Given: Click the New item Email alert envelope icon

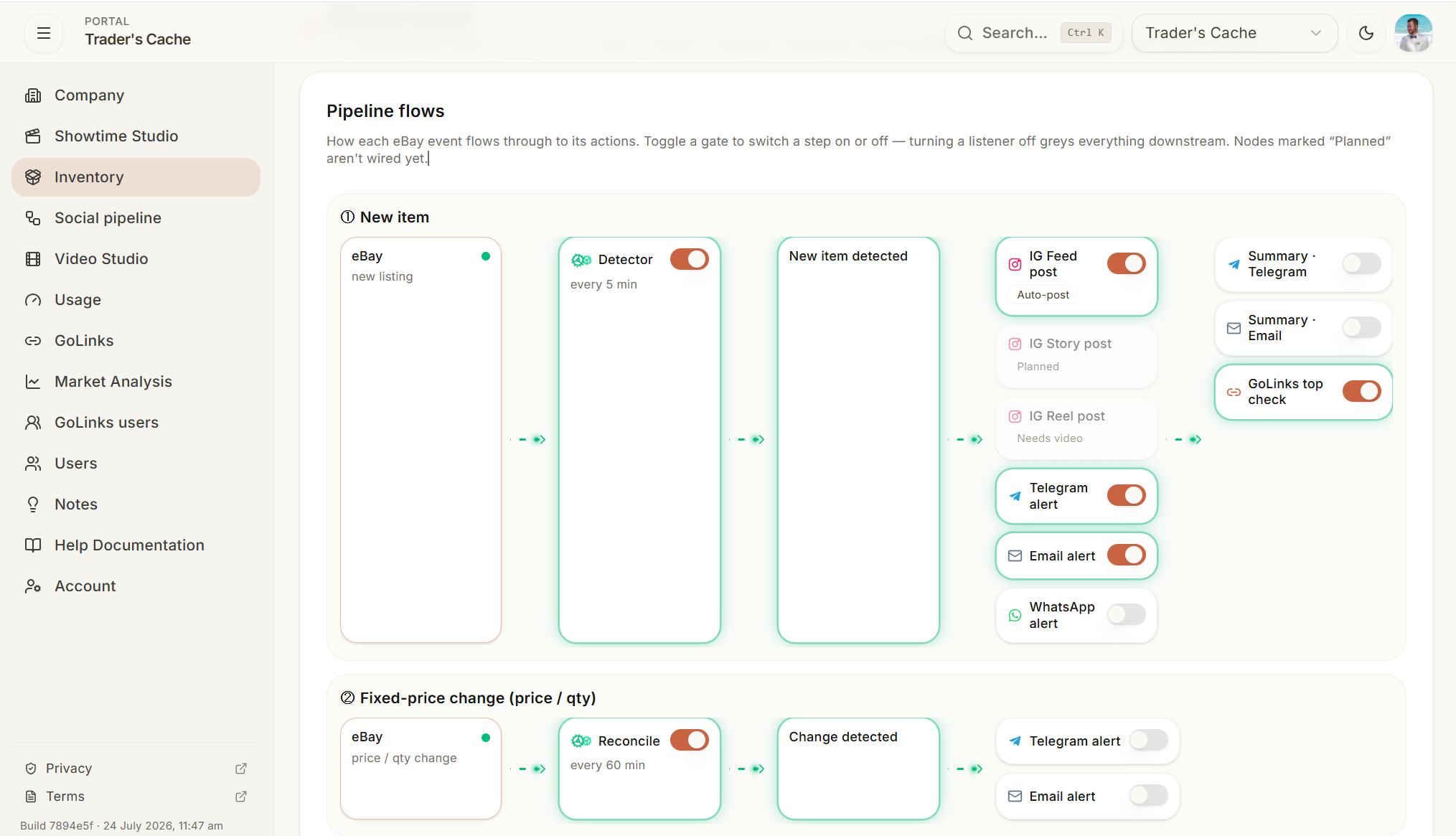Looking at the screenshot, I should click(1015, 555).
